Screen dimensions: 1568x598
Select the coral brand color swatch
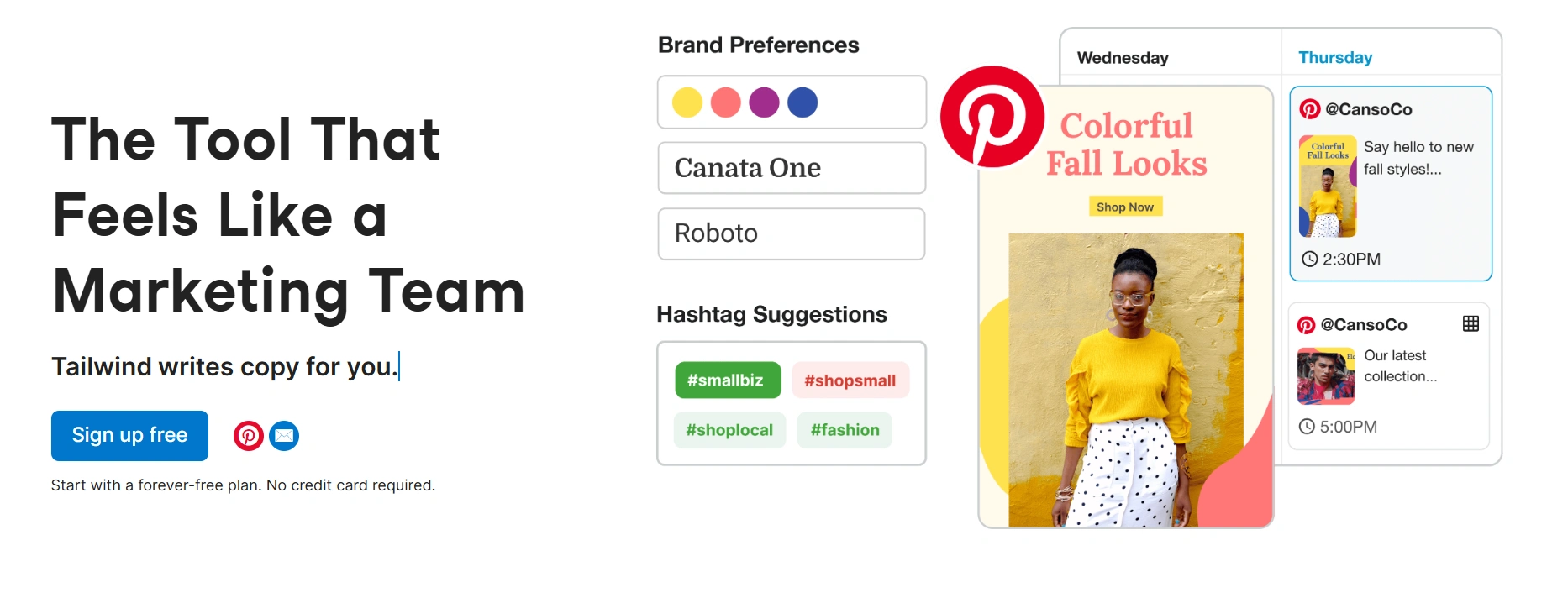(726, 102)
